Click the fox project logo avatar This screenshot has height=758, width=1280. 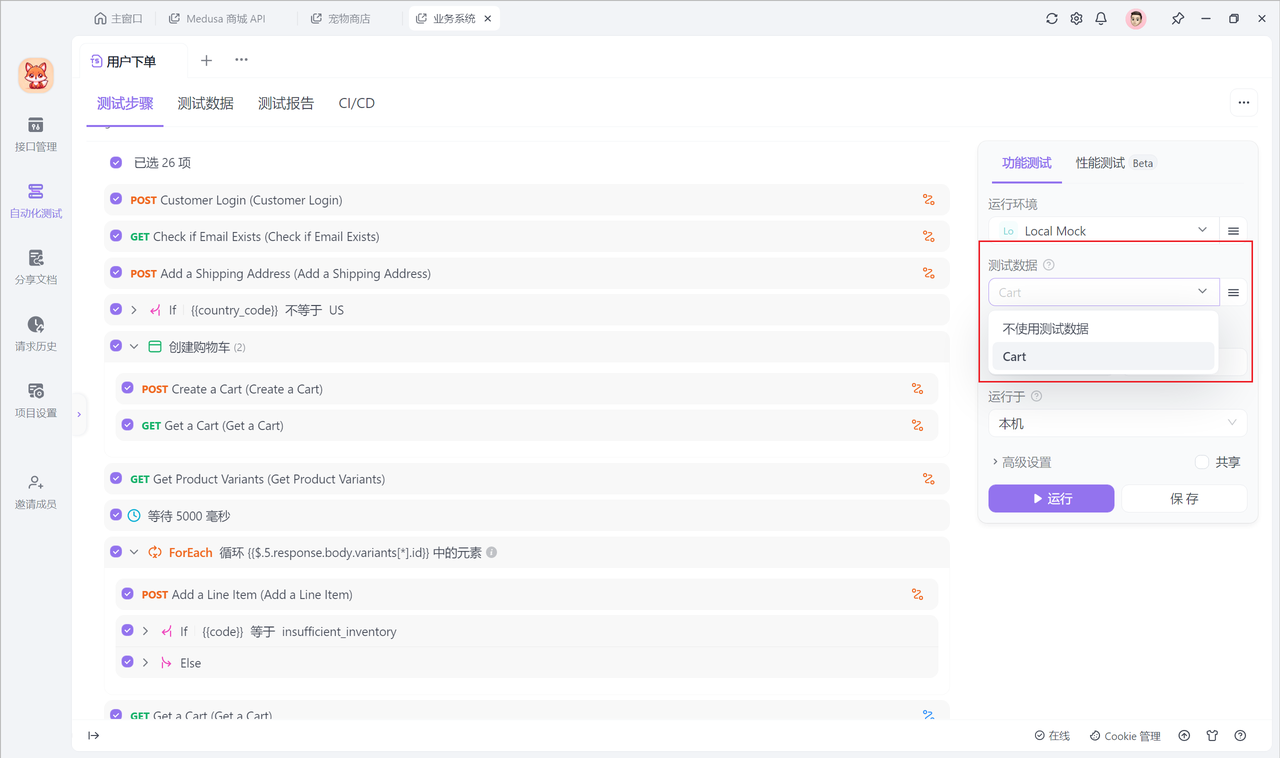[36, 75]
